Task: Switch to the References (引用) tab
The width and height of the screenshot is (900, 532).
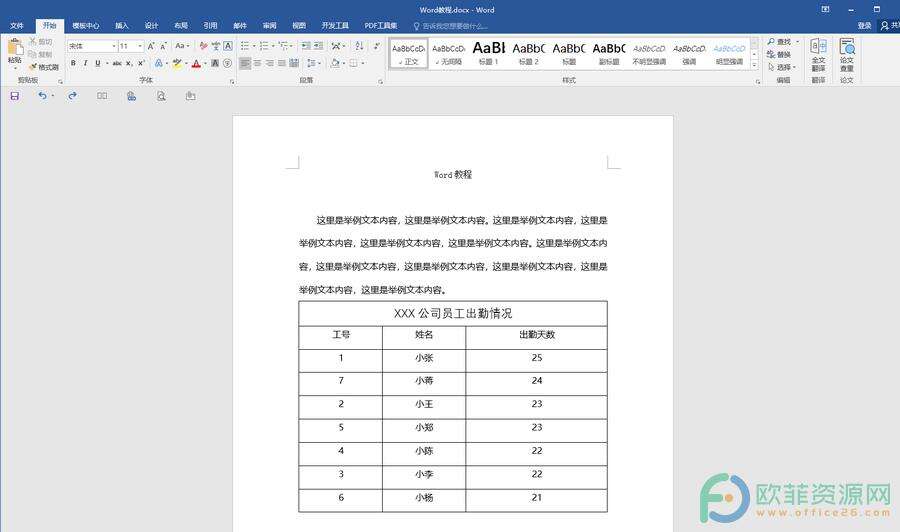Action: (210, 26)
